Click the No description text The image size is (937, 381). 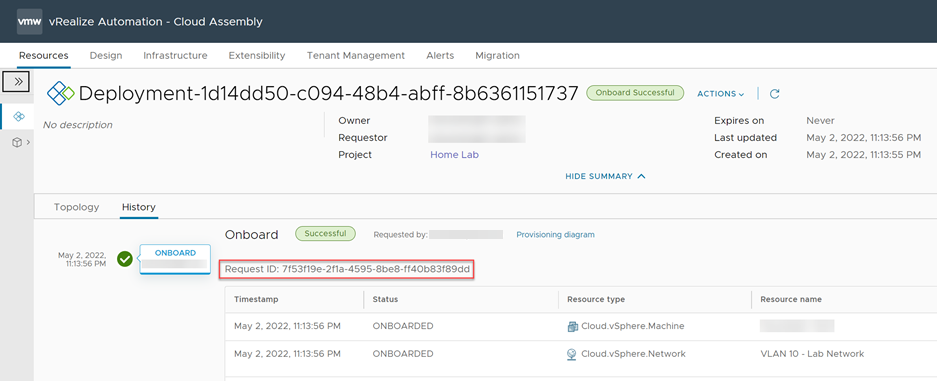tap(78, 125)
